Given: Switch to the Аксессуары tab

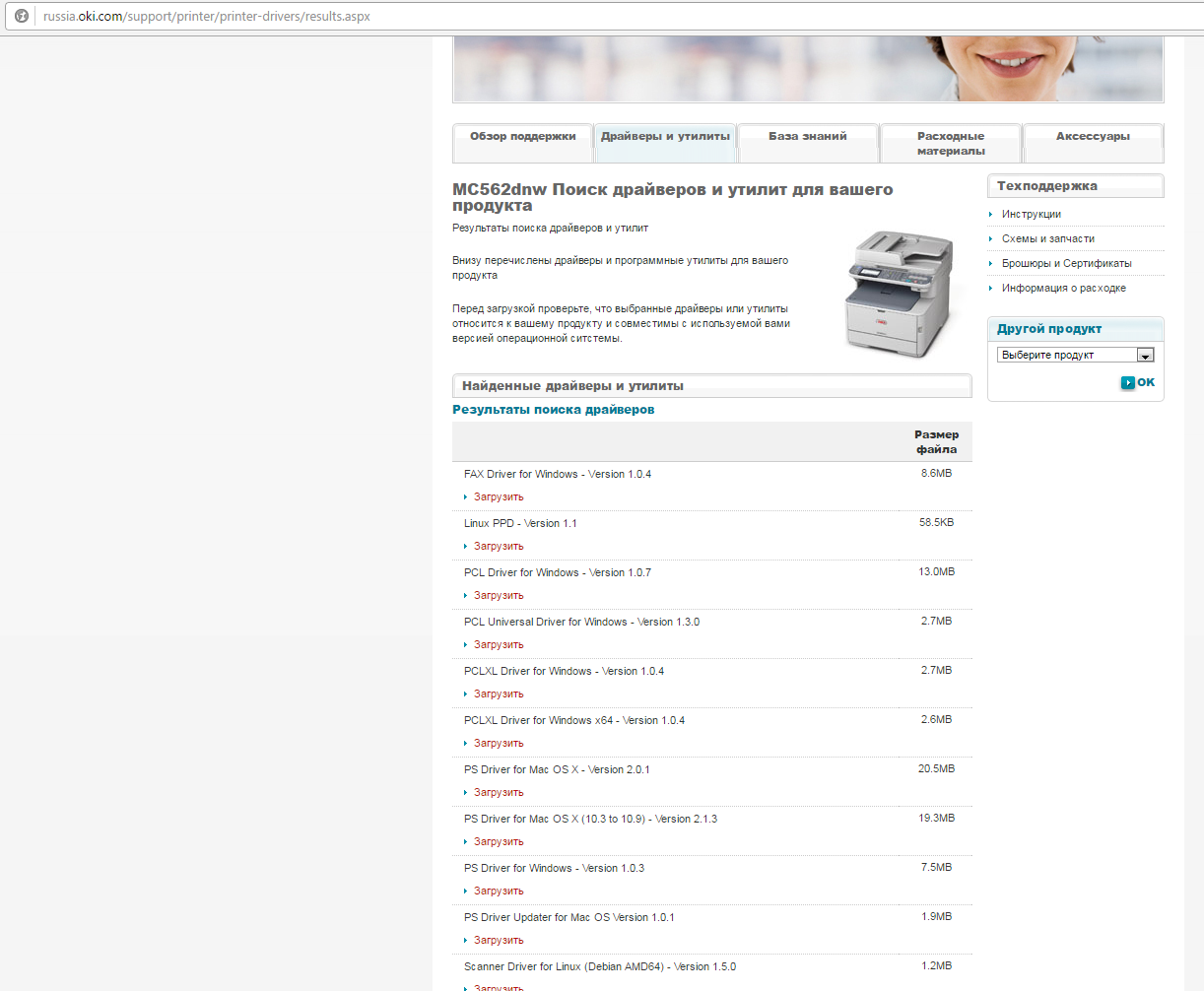Looking at the screenshot, I should coord(1094,143).
